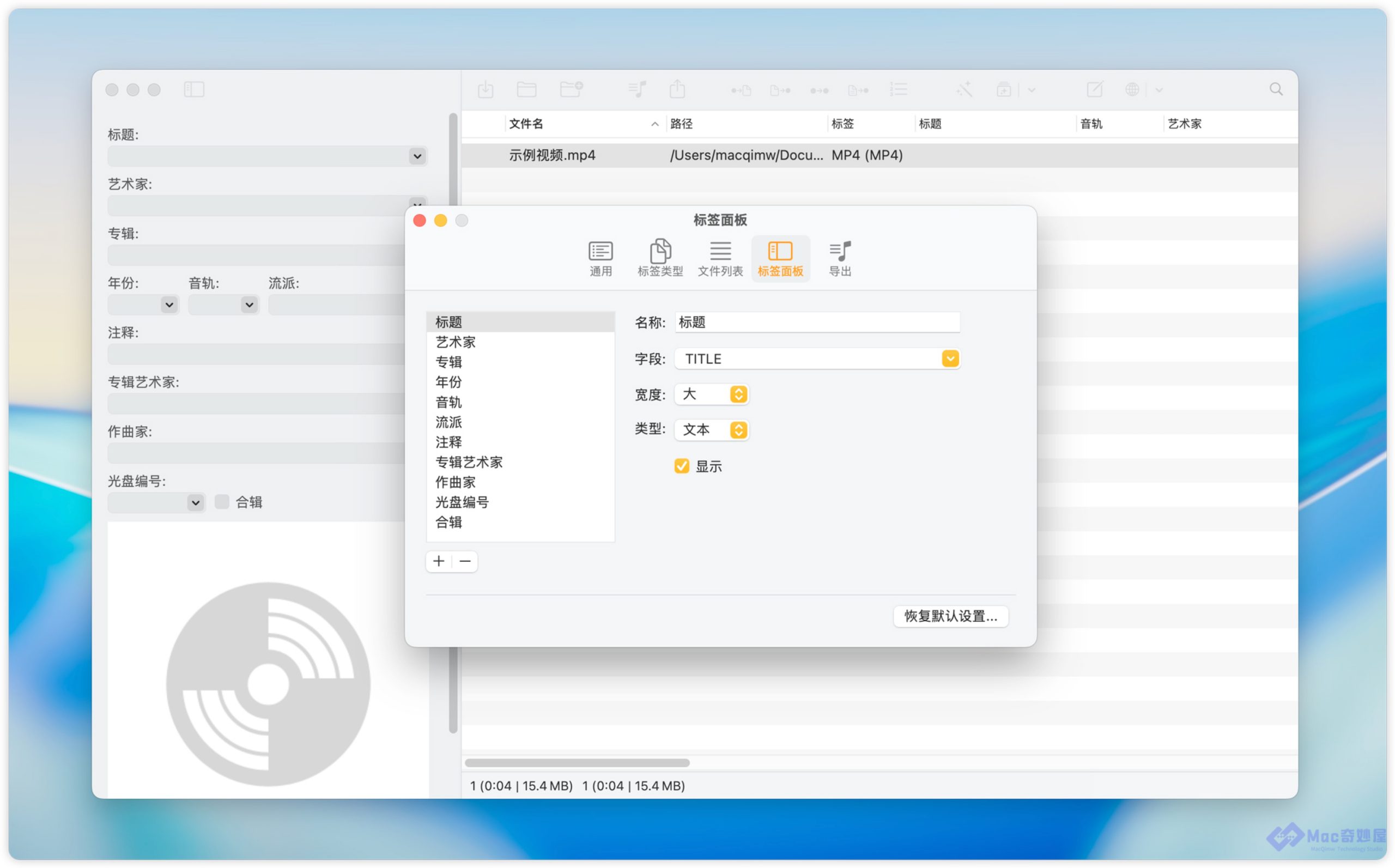Click the open folder toolbar icon
Screen dimensions: 1395x868
coord(526,89)
